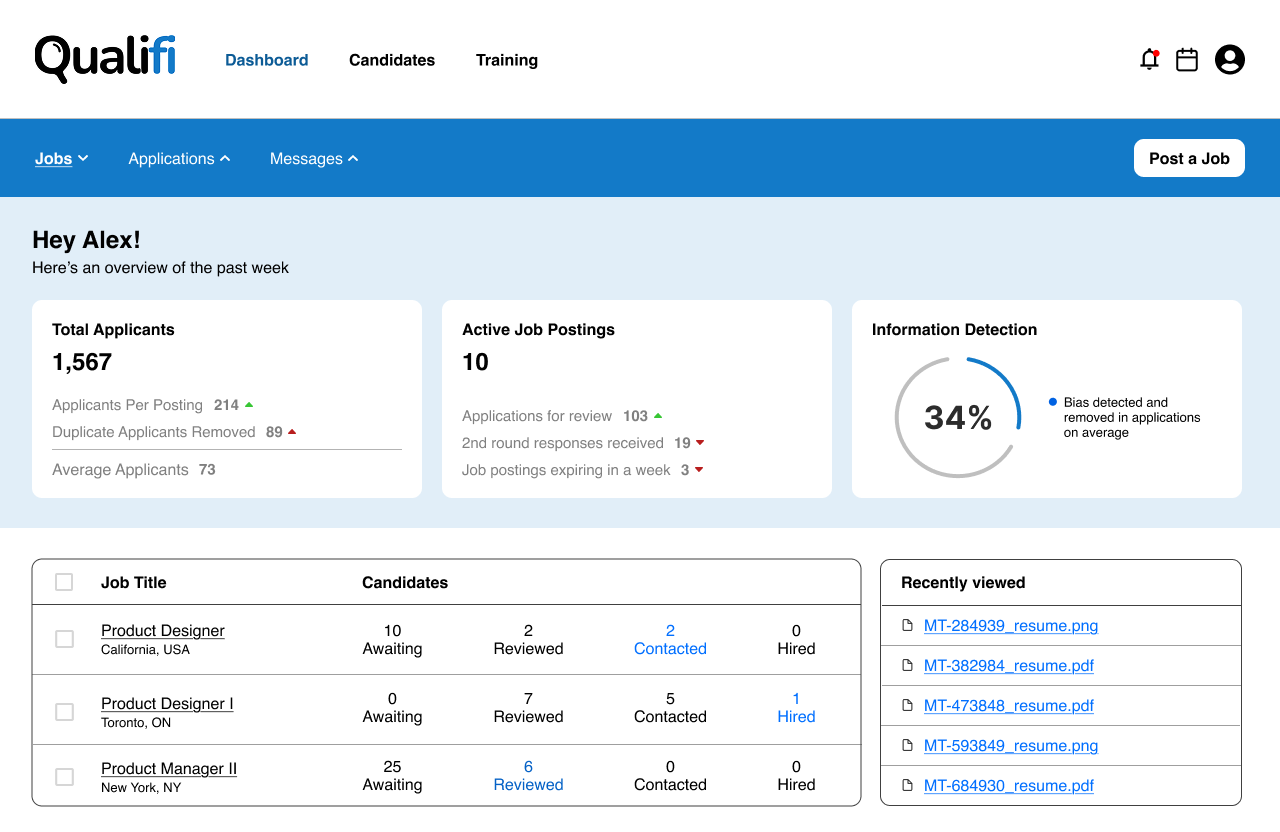Open the Applications dropdown
This screenshot has width=1280, height=832.
[179, 159]
